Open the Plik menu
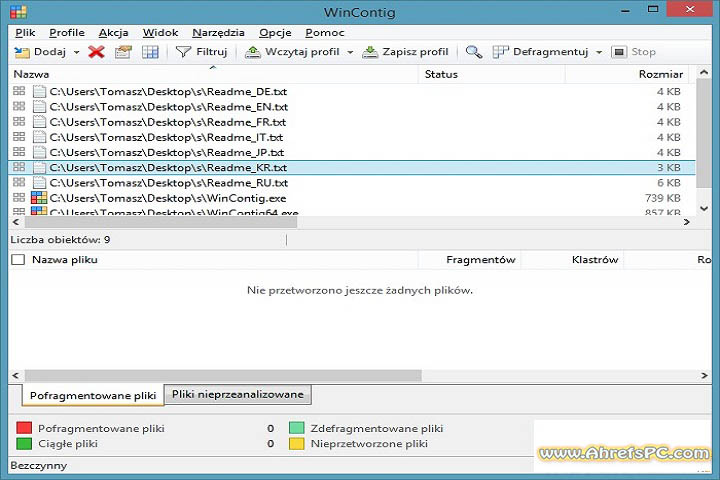 point(25,33)
